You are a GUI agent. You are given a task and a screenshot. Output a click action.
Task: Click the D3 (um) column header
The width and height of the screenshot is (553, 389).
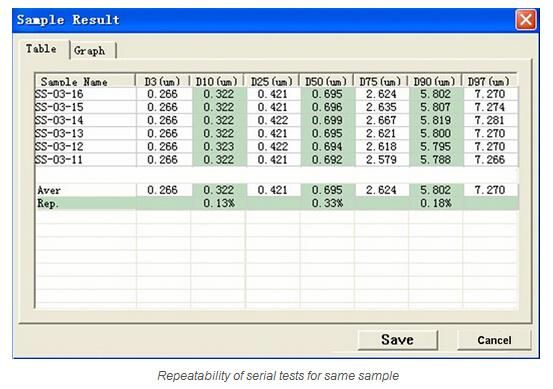tap(162, 81)
